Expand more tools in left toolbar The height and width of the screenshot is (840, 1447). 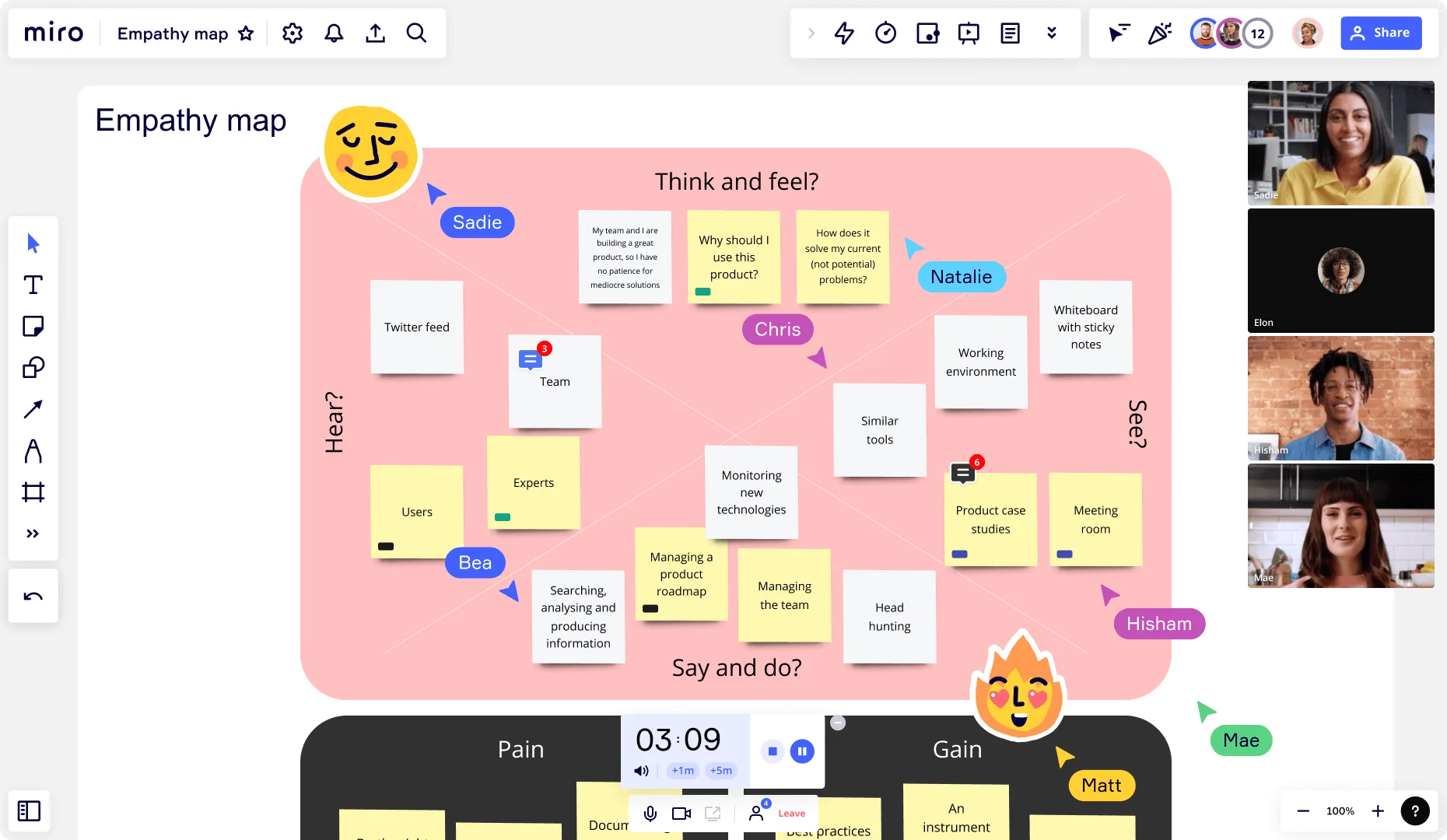[x=33, y=534]
